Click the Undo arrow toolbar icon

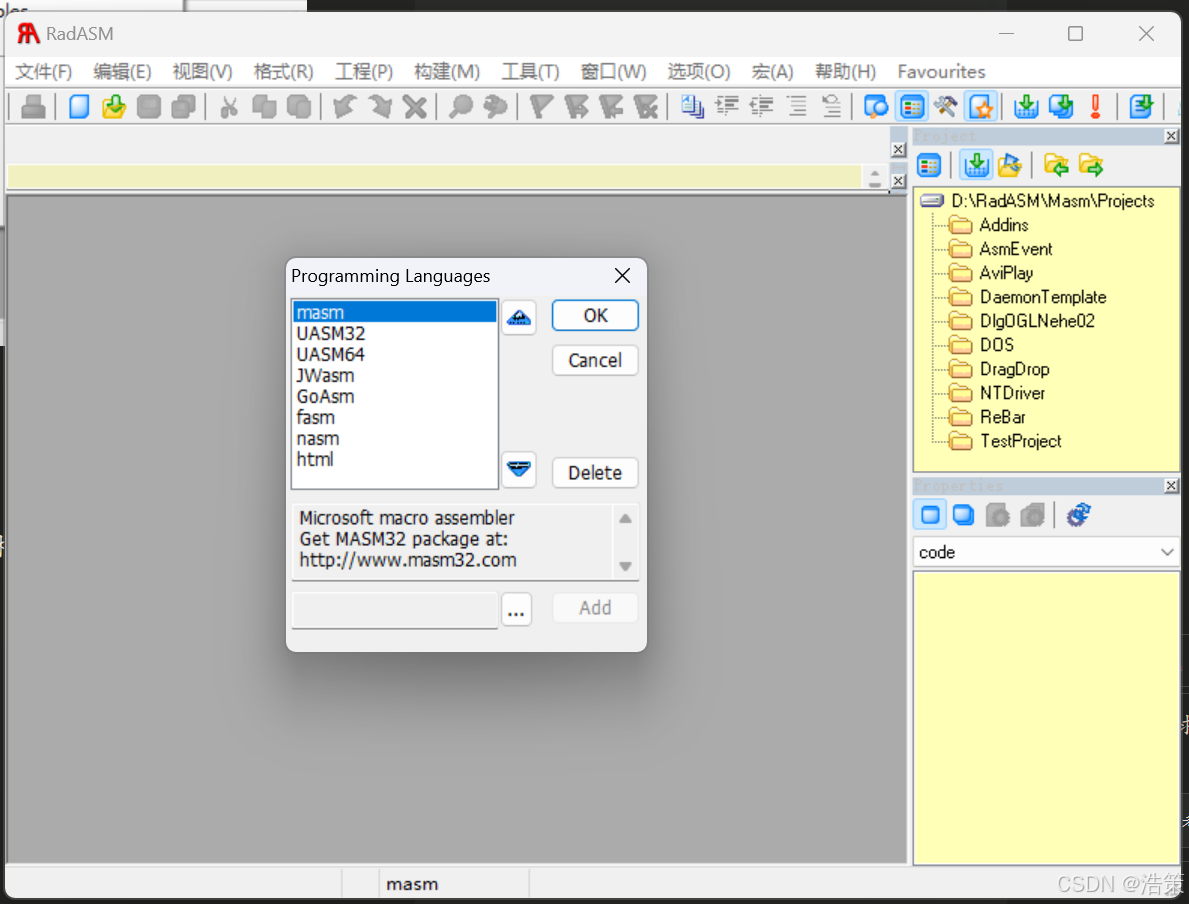pyautogui.click(x=345, y=107)
